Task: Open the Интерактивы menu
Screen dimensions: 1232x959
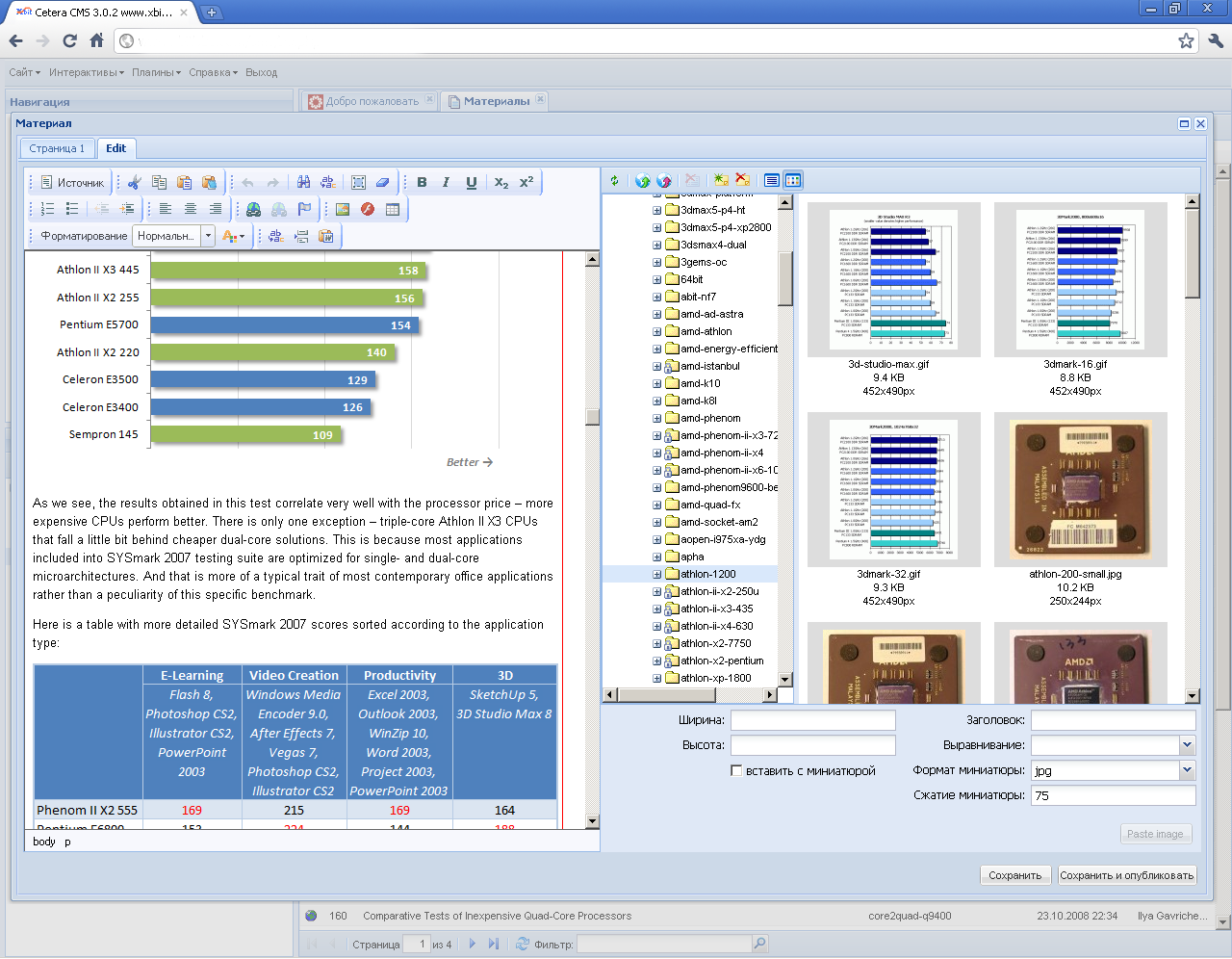Action: (x=86, y=72)
